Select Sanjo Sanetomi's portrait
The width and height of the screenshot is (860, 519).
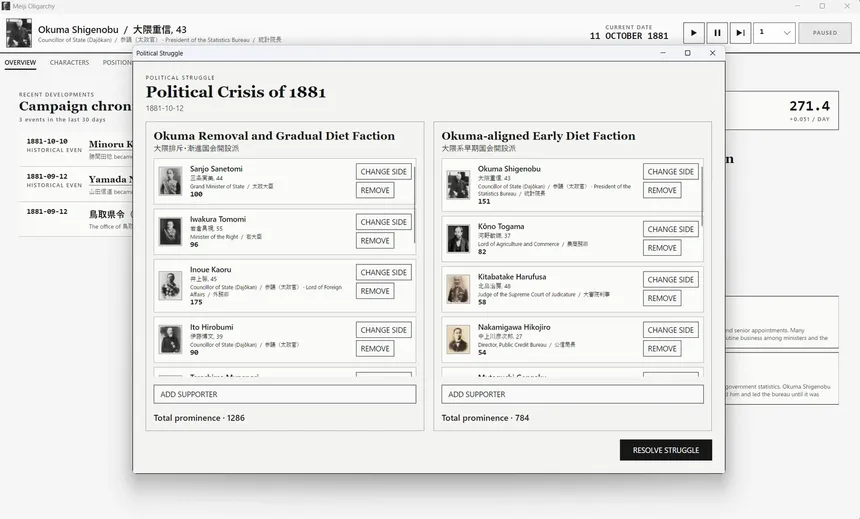pyautogui.click(x=170, y=181)
